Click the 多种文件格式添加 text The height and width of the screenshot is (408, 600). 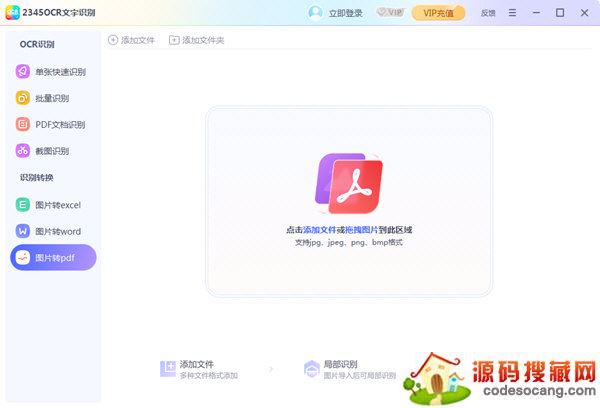[x=209, y=375]
